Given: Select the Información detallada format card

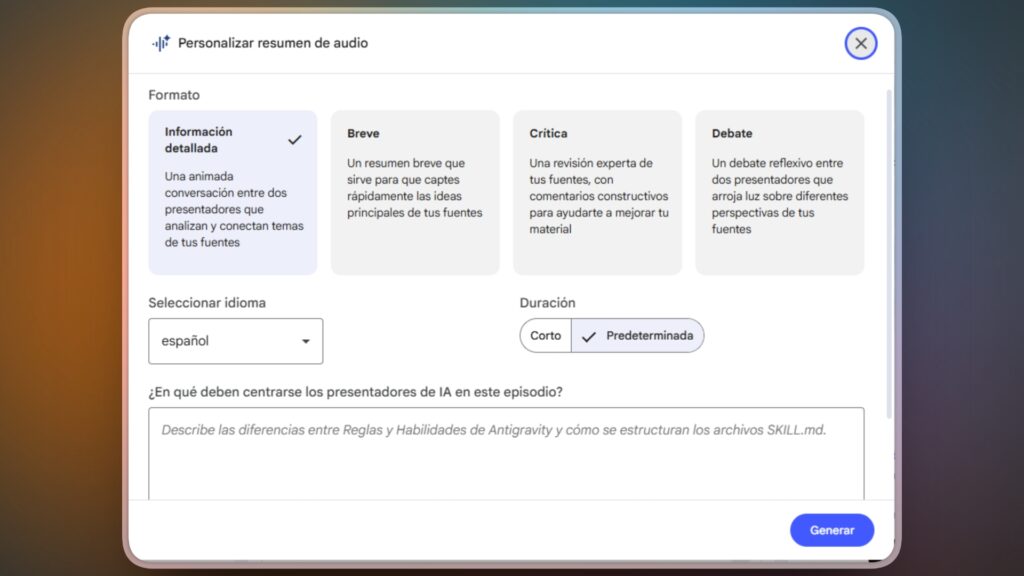Looking at the screenshot, I should click(x=232, y=192).
